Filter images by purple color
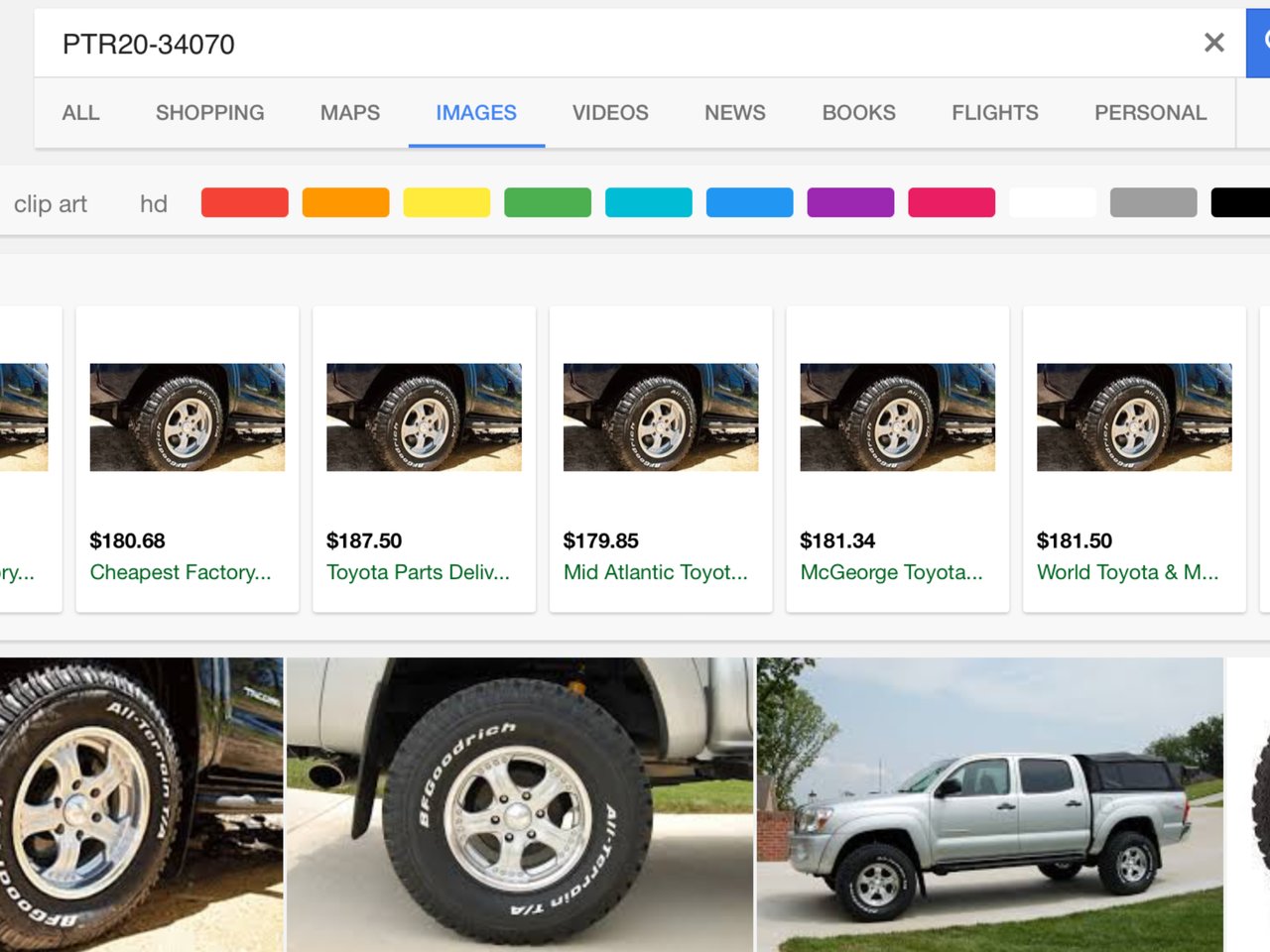The width and height of the screenshot is (1270, 952). [x=851, y=202]
